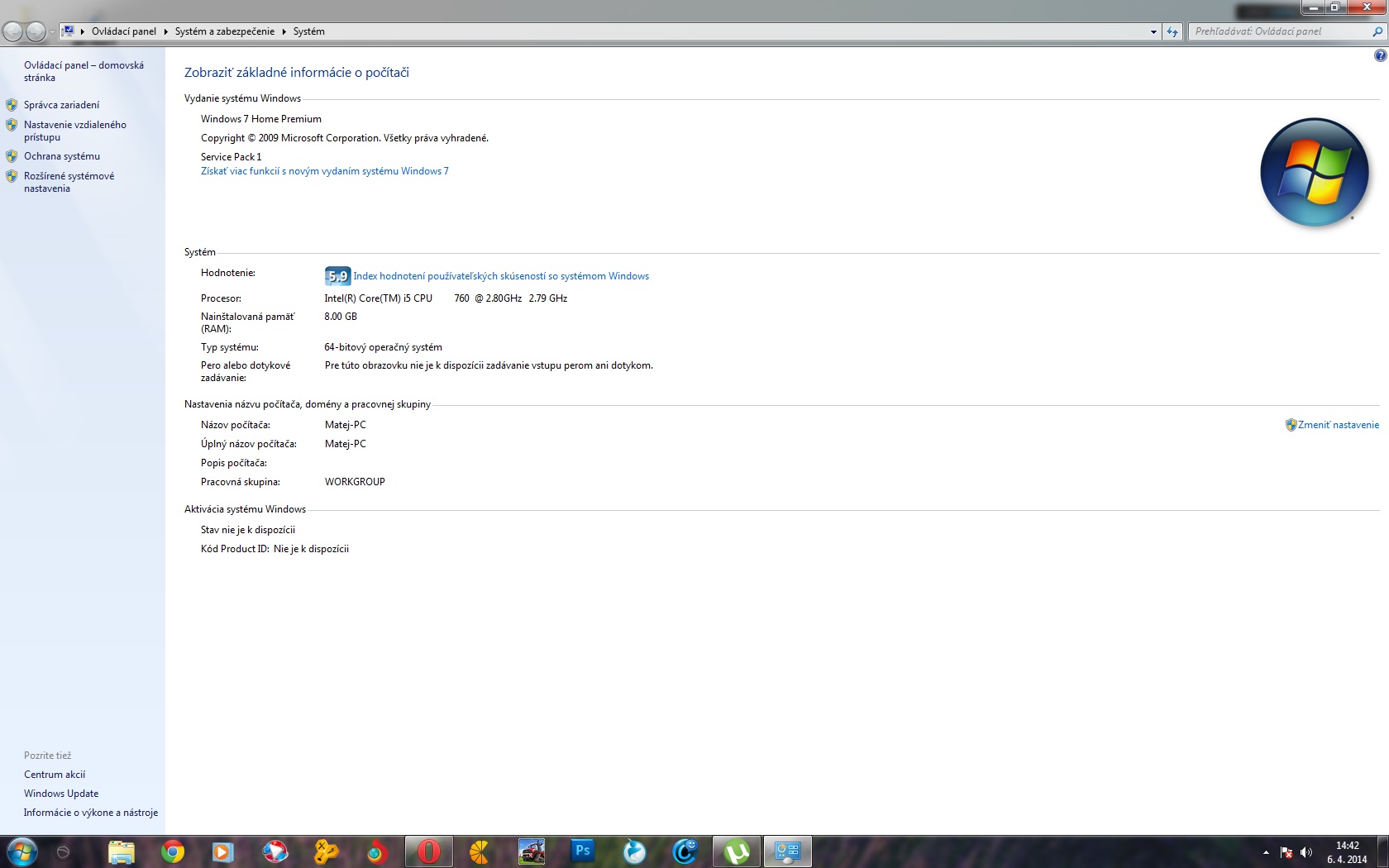Select 'Windows 7 Home Premium' text
Viewport: 1389px width, 868px height.
tap(261, 119)
